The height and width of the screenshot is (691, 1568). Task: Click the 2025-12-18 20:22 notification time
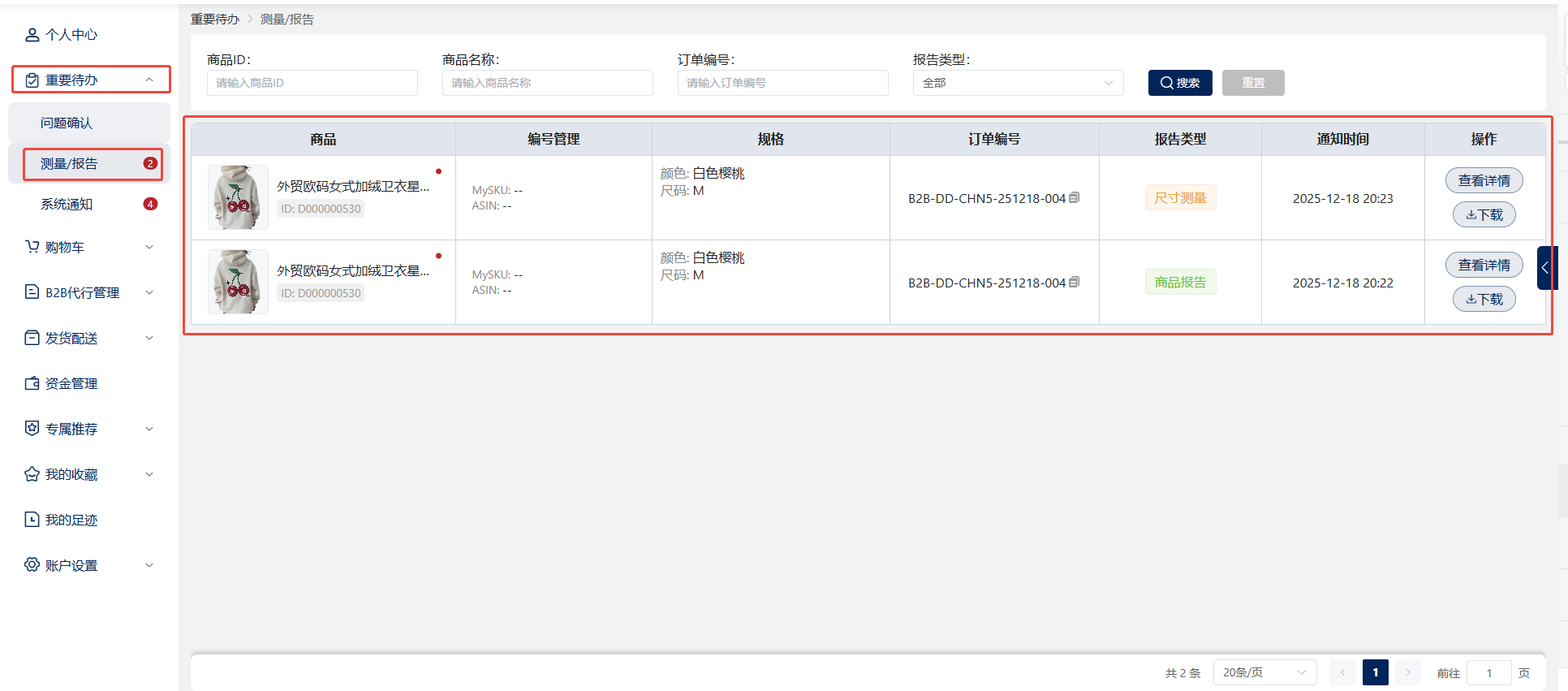coord(1342,283)
